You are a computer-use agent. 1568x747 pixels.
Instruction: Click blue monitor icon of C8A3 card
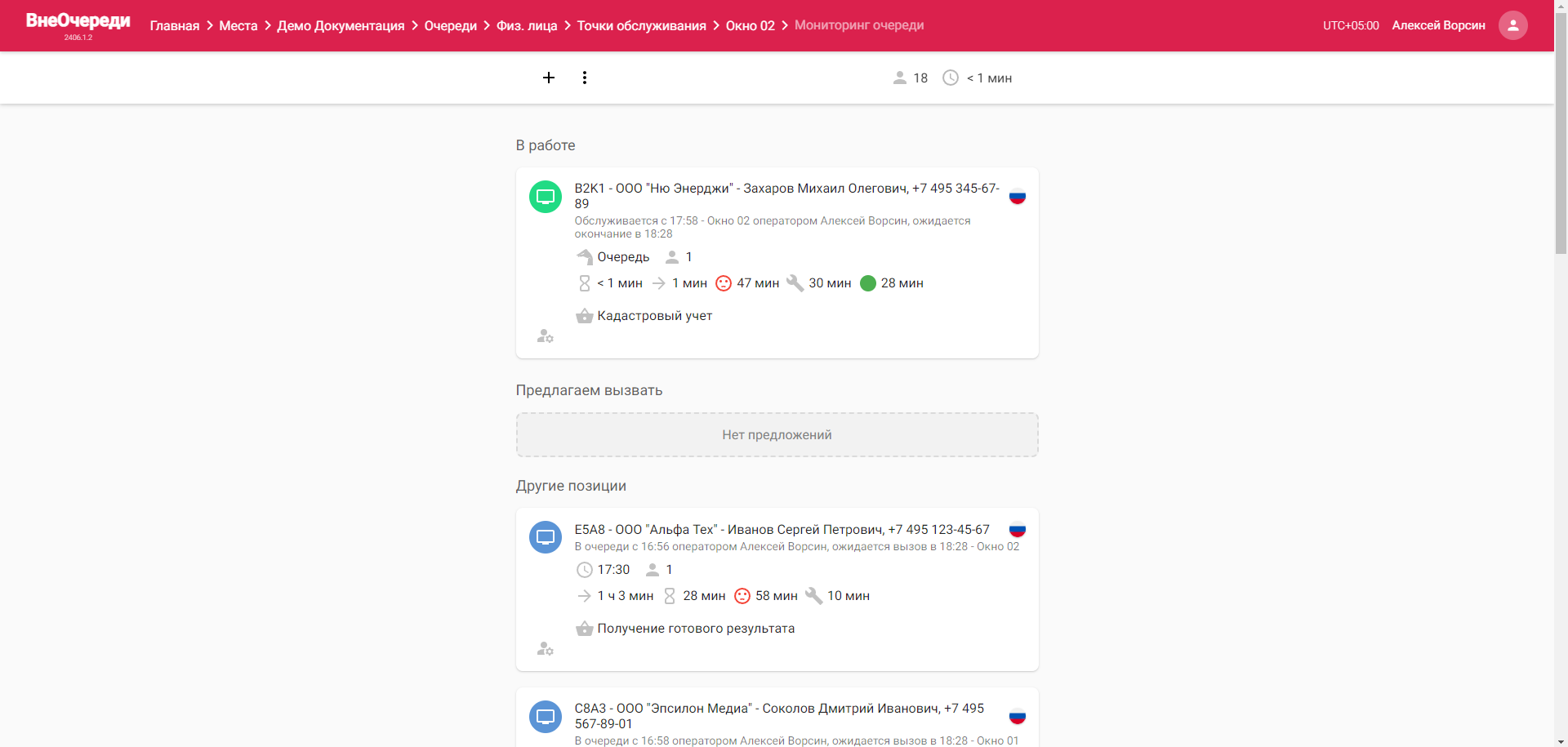point(546,717)
